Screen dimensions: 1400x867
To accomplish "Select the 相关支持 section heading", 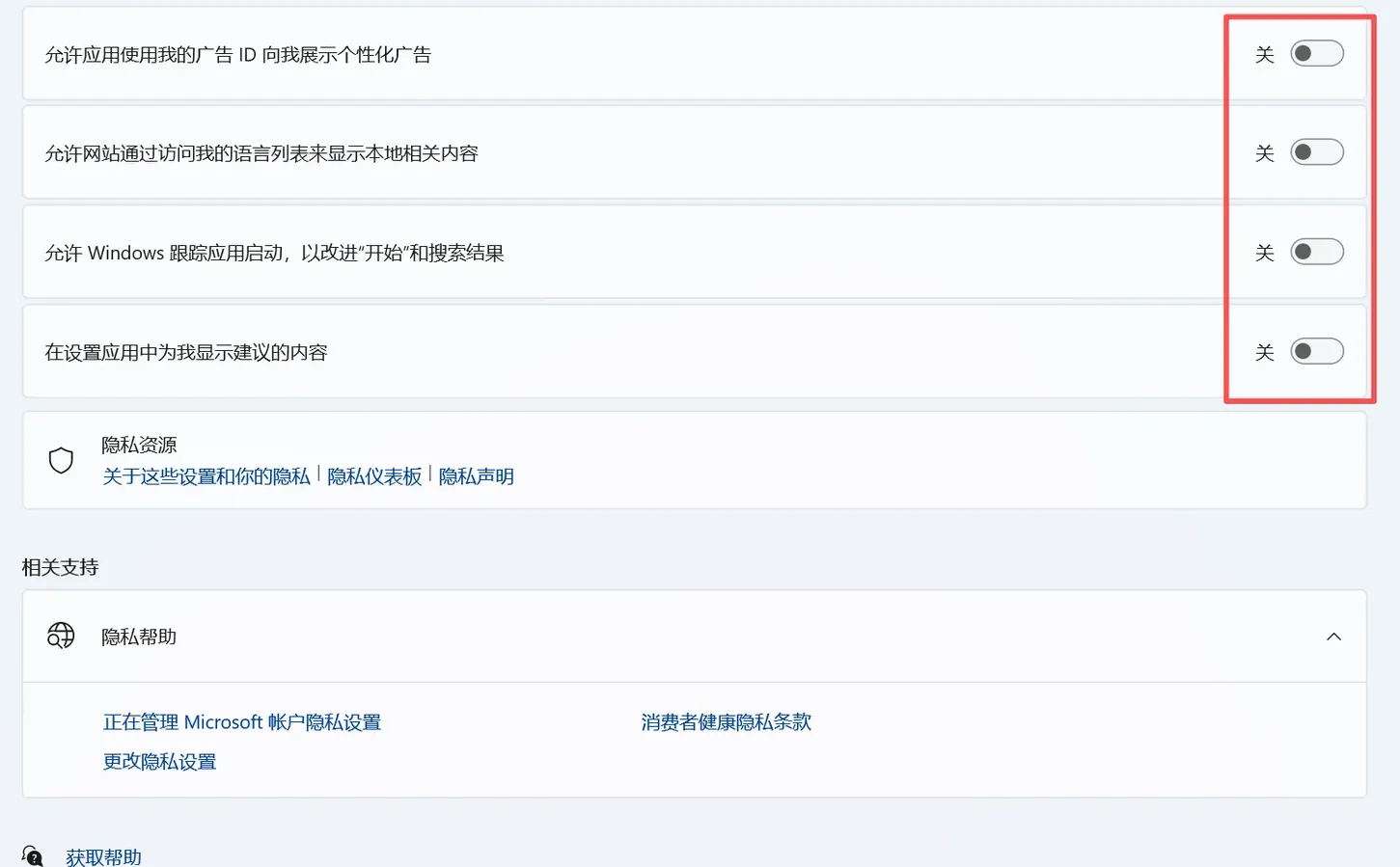I will click(x=62, y=567).
